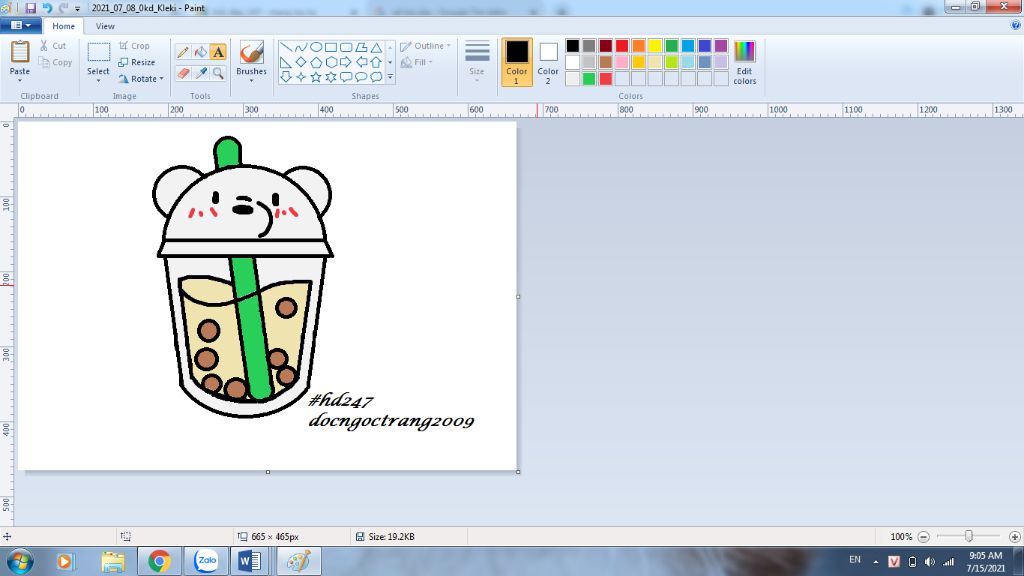Choose the Color picker eyedropper

[x=200, y=73]
